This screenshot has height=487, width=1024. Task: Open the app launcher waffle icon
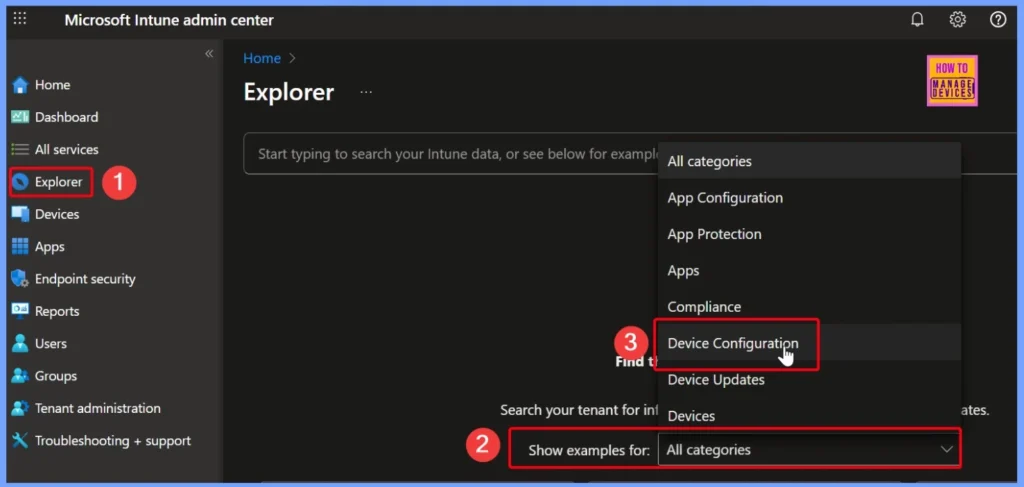20,19
